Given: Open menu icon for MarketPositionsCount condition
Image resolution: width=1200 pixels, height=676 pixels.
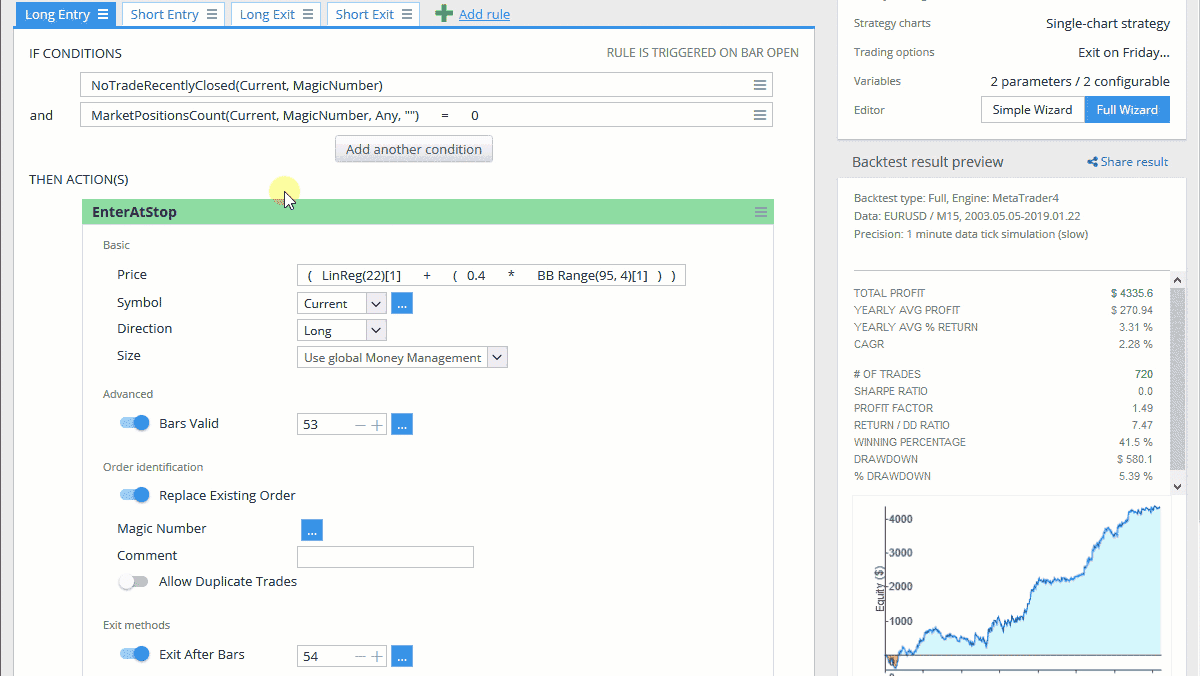Looking at the screenshot, I should point(760,116).
